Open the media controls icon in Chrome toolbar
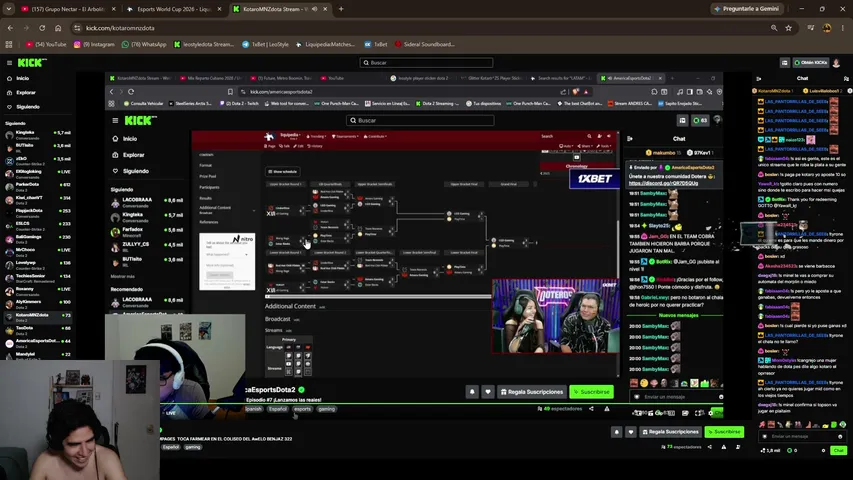Screen dimensions: 853x480 pos(811,28)
